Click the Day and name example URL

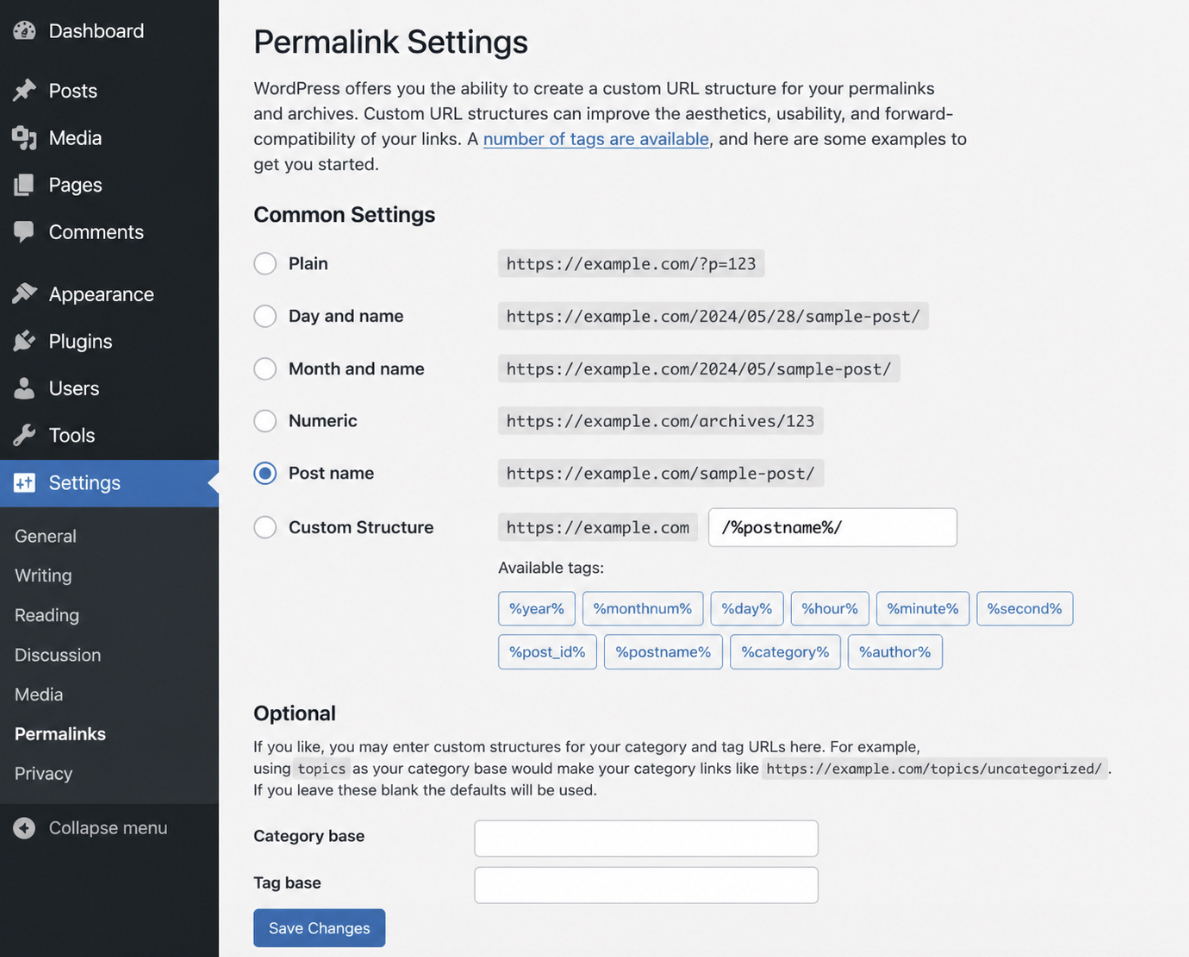pyautogui.click(x=713, y=316)
